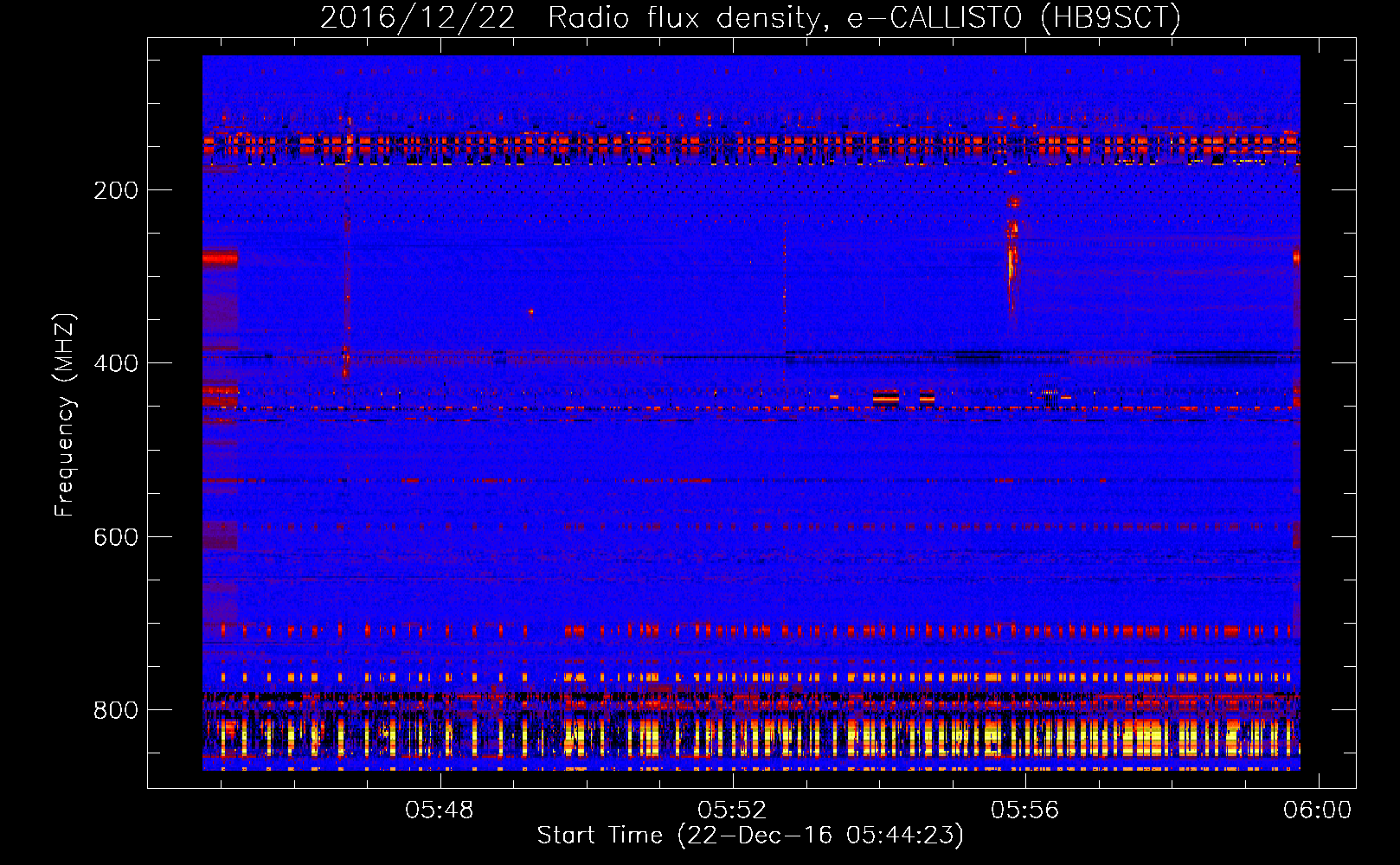Click the bright radio burst near 05:56

pos(1011,255)
